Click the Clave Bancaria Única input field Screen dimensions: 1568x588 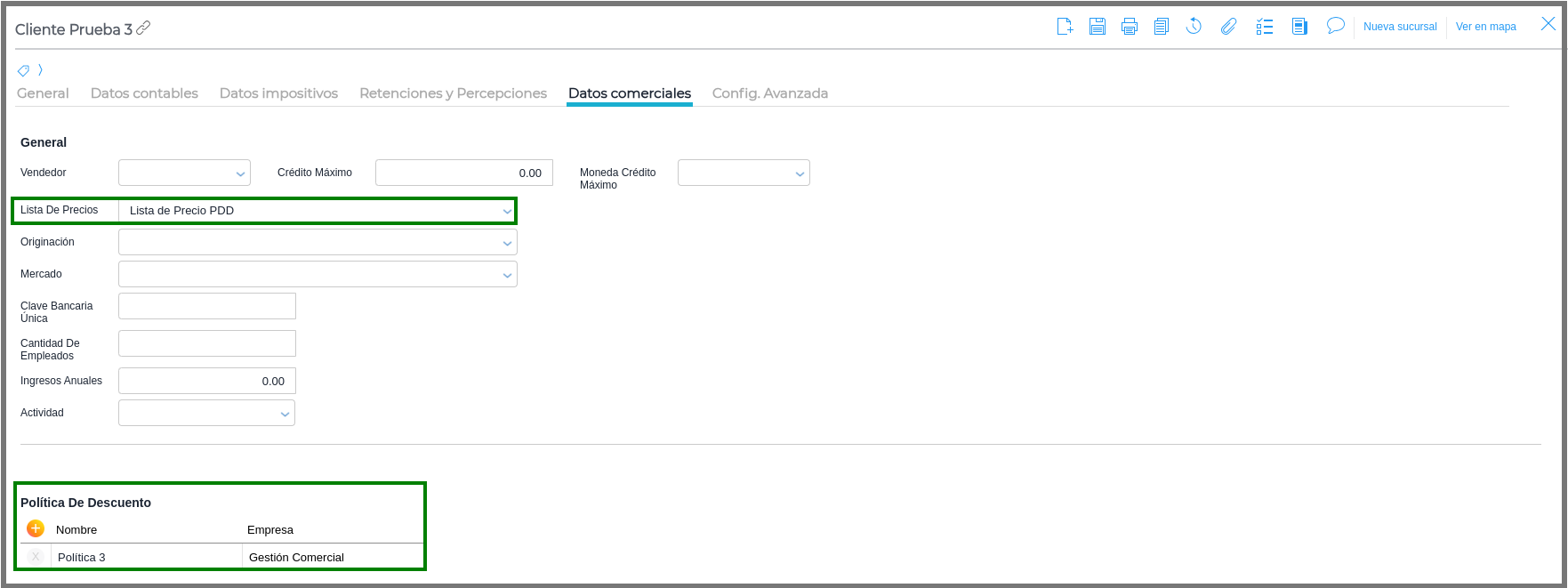click(207, 306)
